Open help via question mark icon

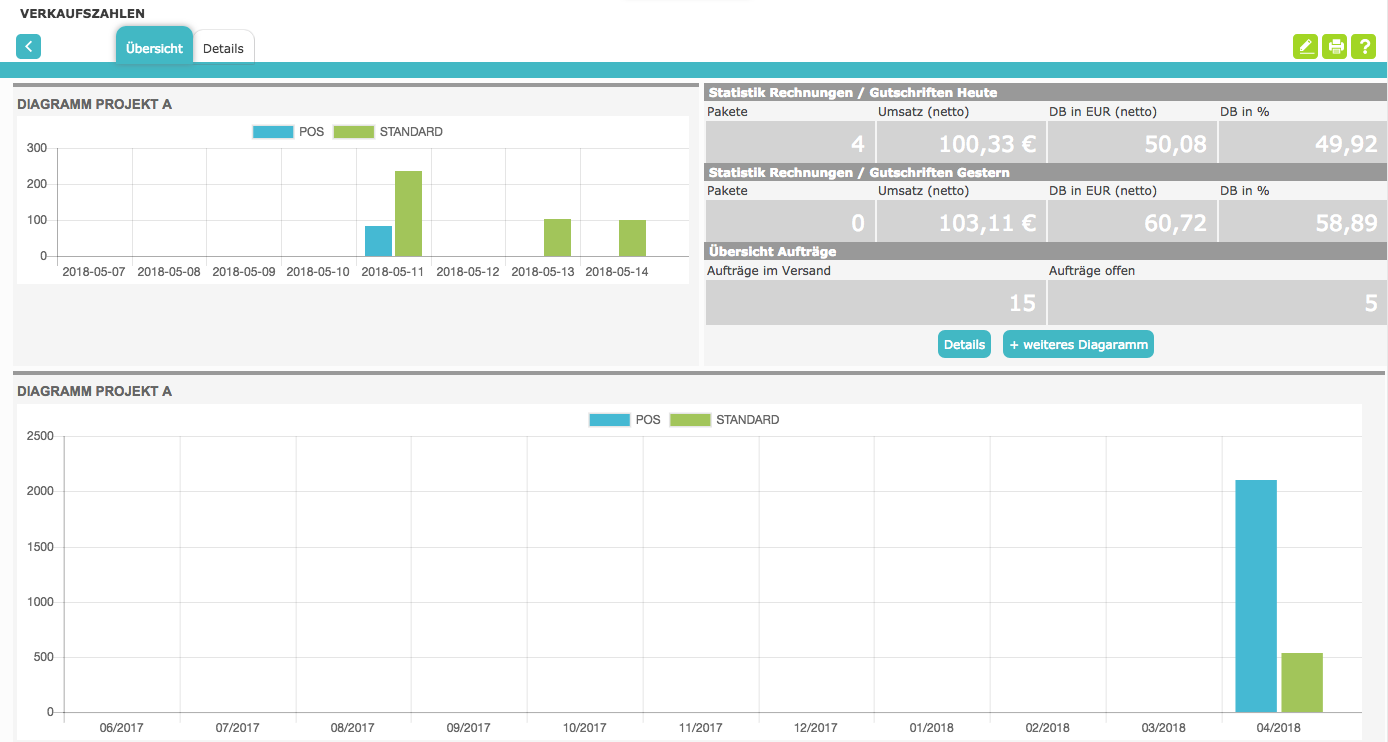click(x=1363, y=47)
